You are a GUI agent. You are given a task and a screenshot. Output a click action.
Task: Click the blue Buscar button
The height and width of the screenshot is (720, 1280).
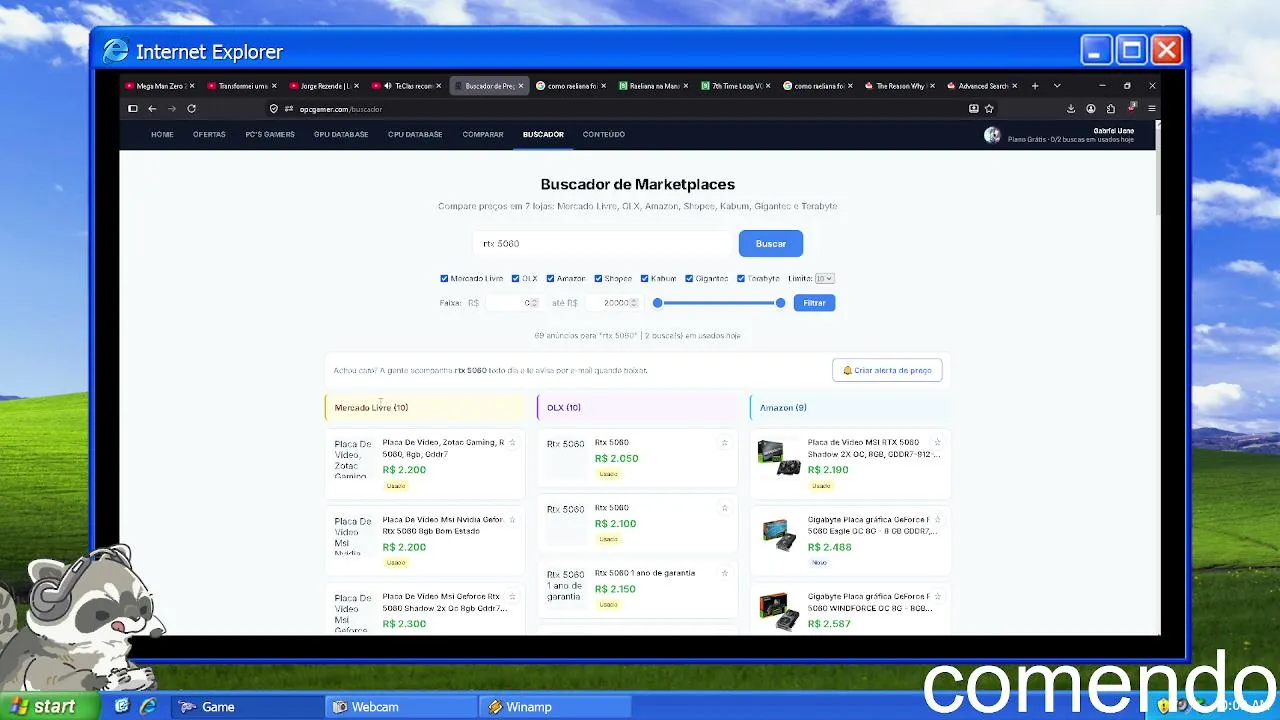point(771,244)
